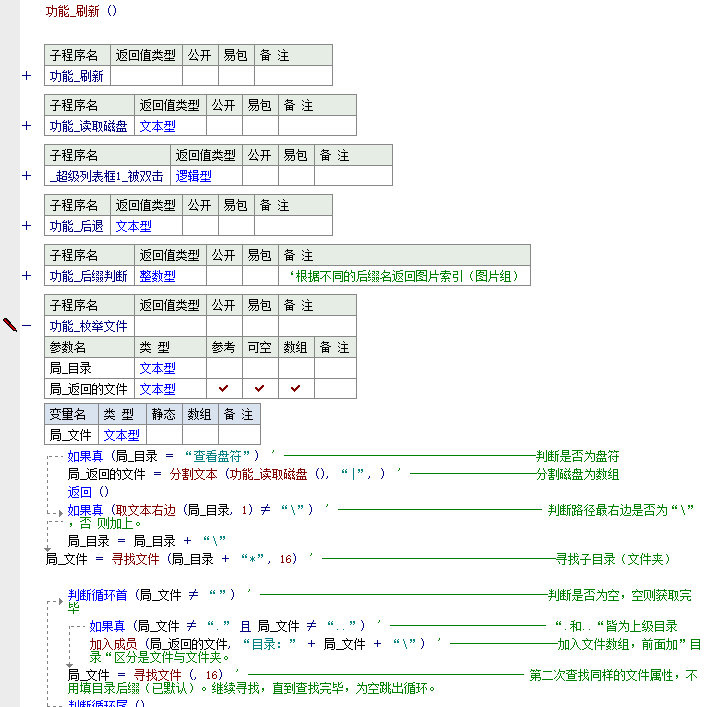This screenshot has width=708, height=707.
Task: Click comment 分割磁盘为数组
Action: click(578, 474)
